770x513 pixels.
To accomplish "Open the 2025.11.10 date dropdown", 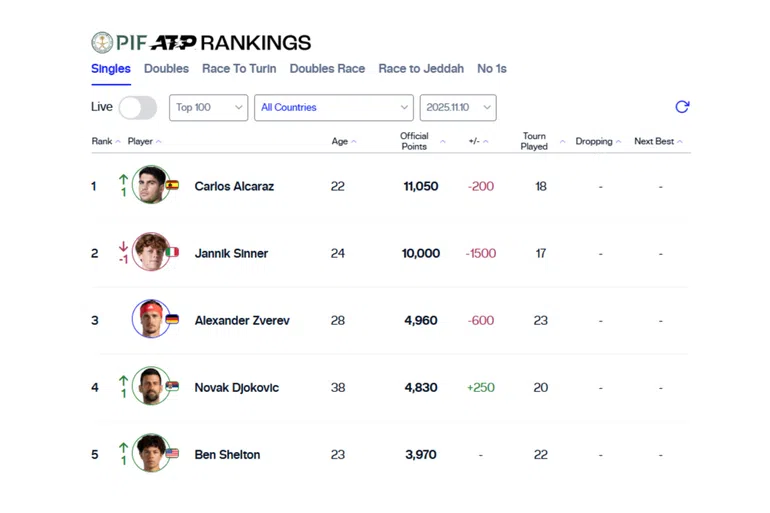I will click(457, 107).
